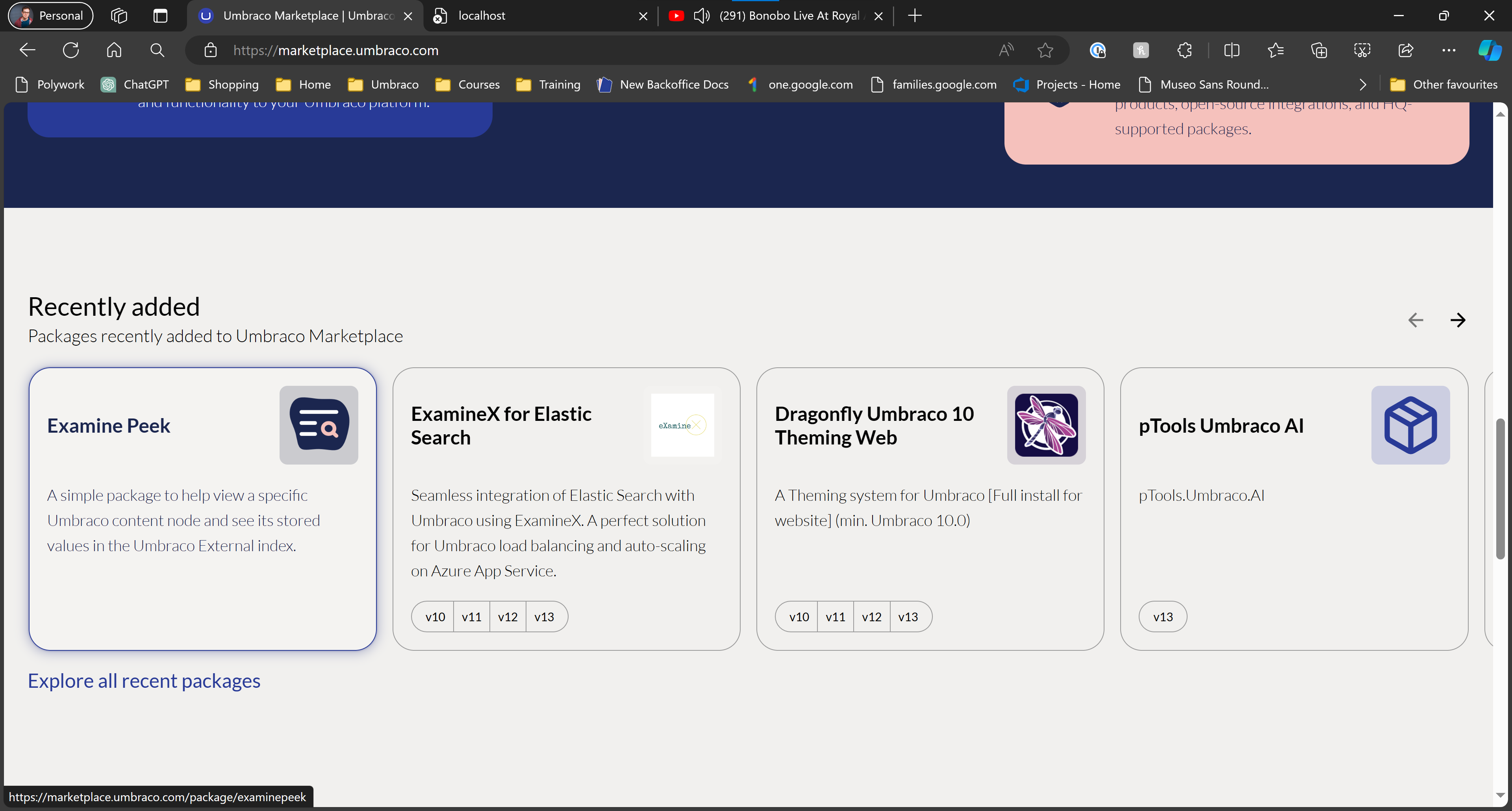This screenshot has width=1512, height=811.
Task: Open the Share icon in toolbar
Action: [1406, 50]
